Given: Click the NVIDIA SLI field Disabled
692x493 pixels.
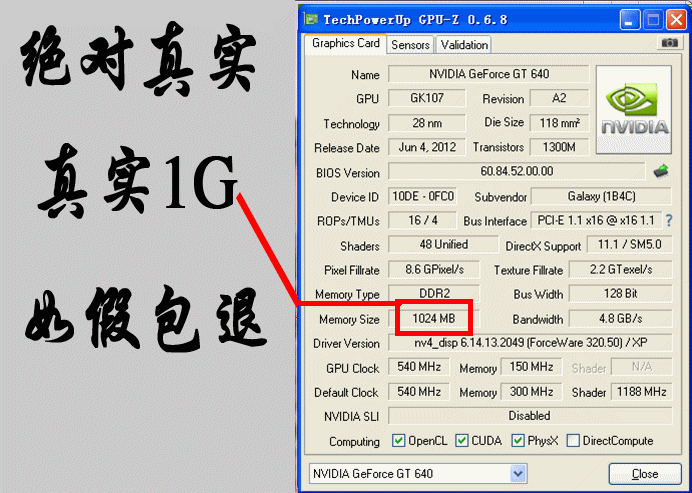Looking at the screenshot, I should tap(530, 416).
